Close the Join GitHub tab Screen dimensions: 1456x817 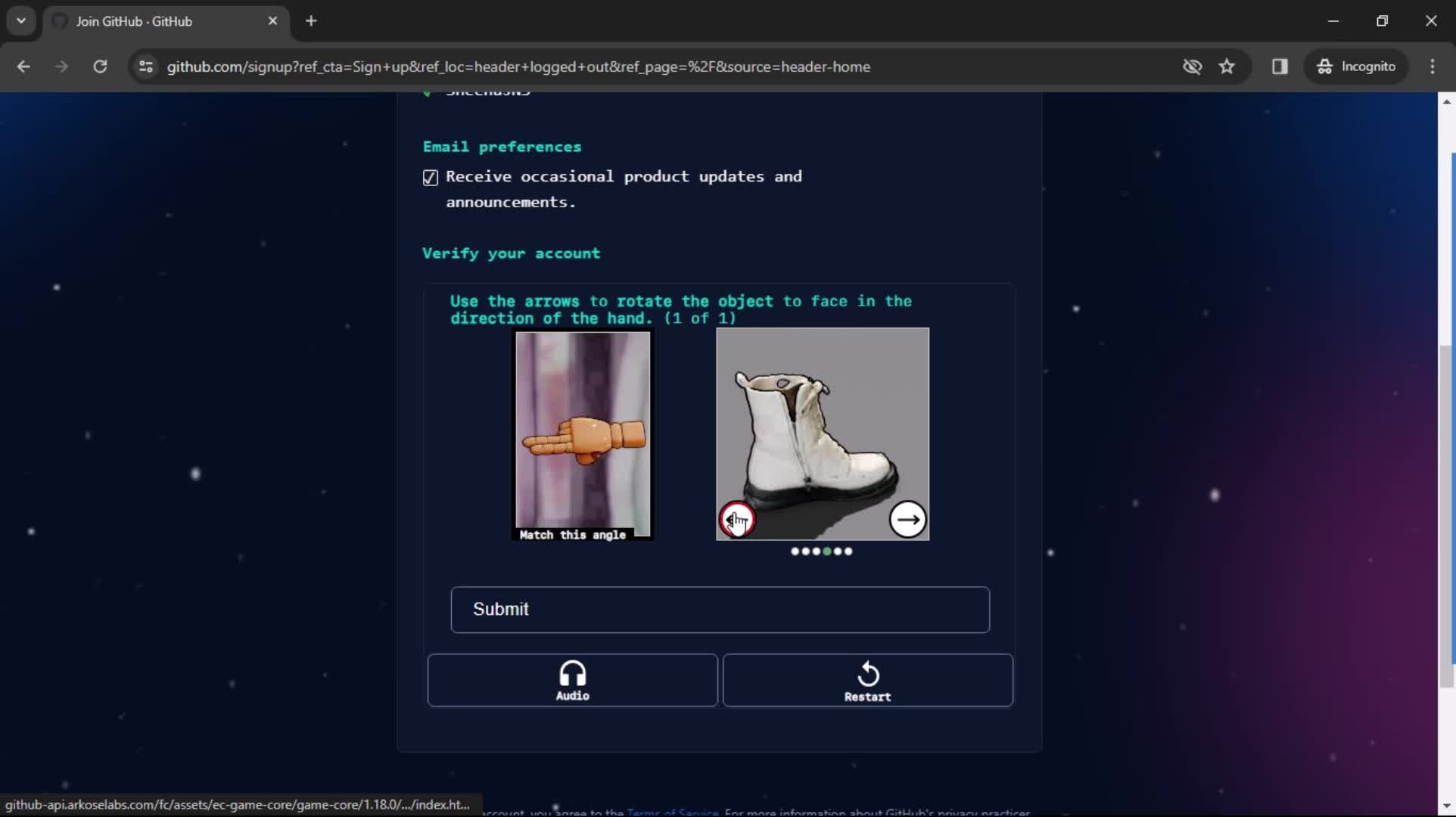(x=272, y=21)
